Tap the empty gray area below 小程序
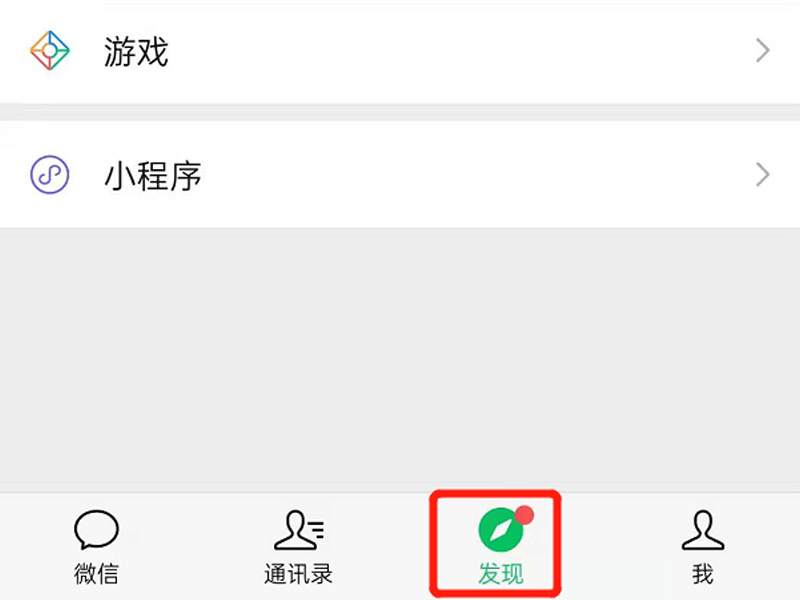This screenshot has width=800, height=600. (400, 360)
